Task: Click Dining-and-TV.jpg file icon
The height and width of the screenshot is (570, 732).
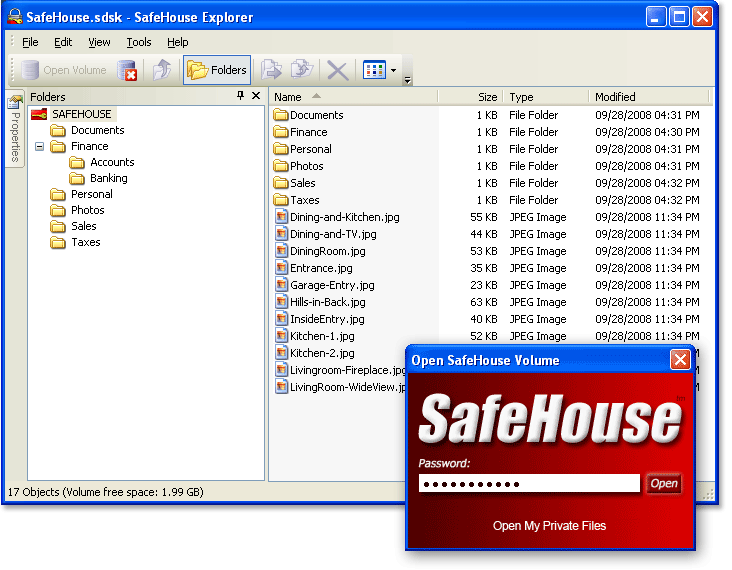Action: (281, 233)
